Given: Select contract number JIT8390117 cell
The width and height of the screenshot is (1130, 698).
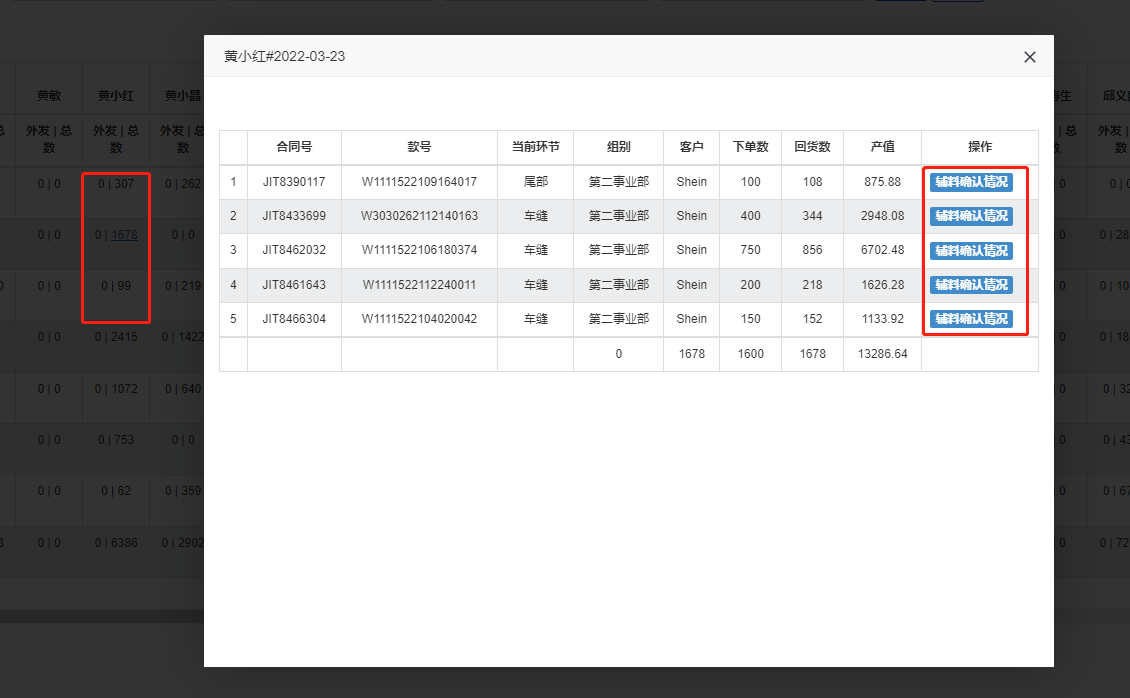Looking at the screenshot, I should (x=294, y=182).
